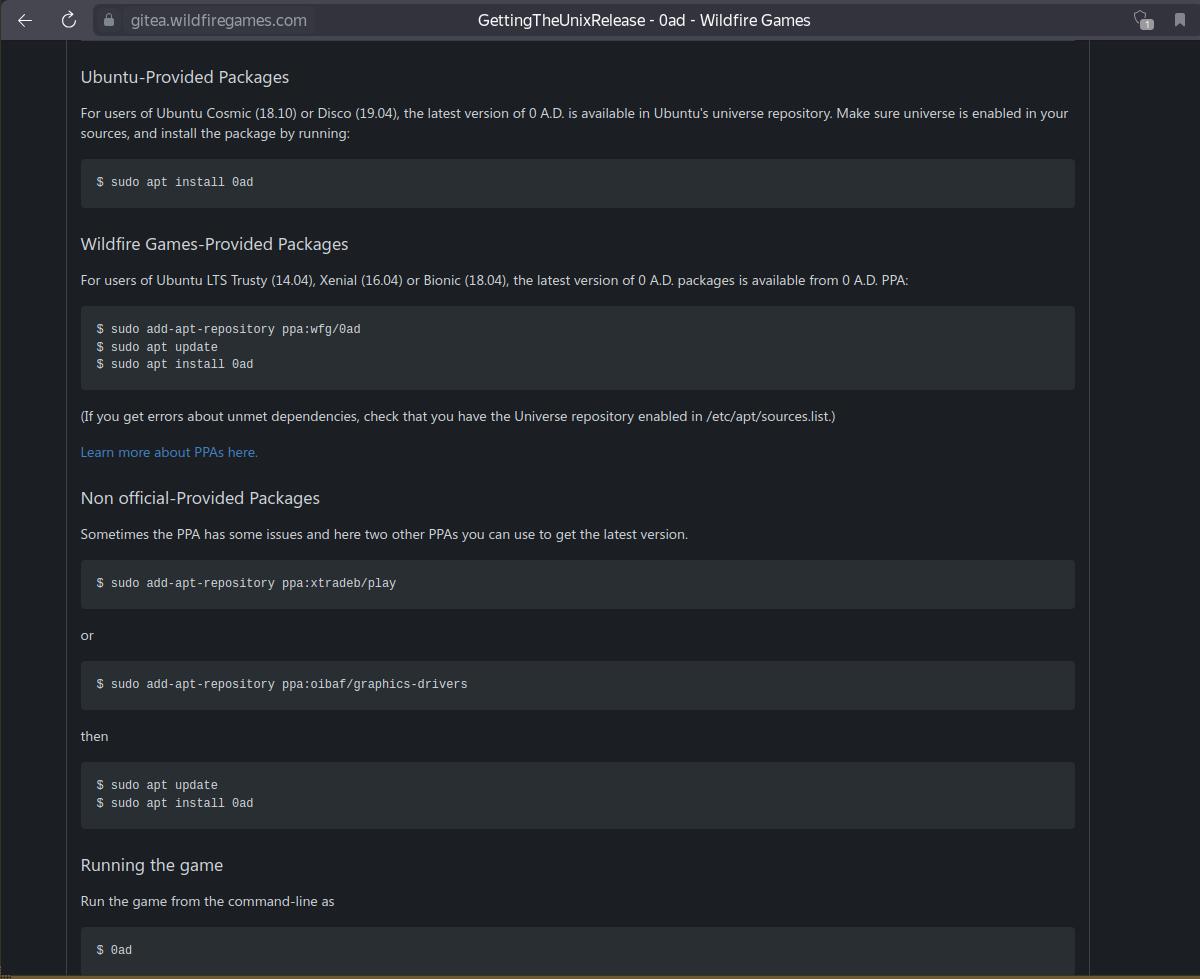
Task: Bookmark this page with the bookmark icon
Action: tap(1179, 20)
